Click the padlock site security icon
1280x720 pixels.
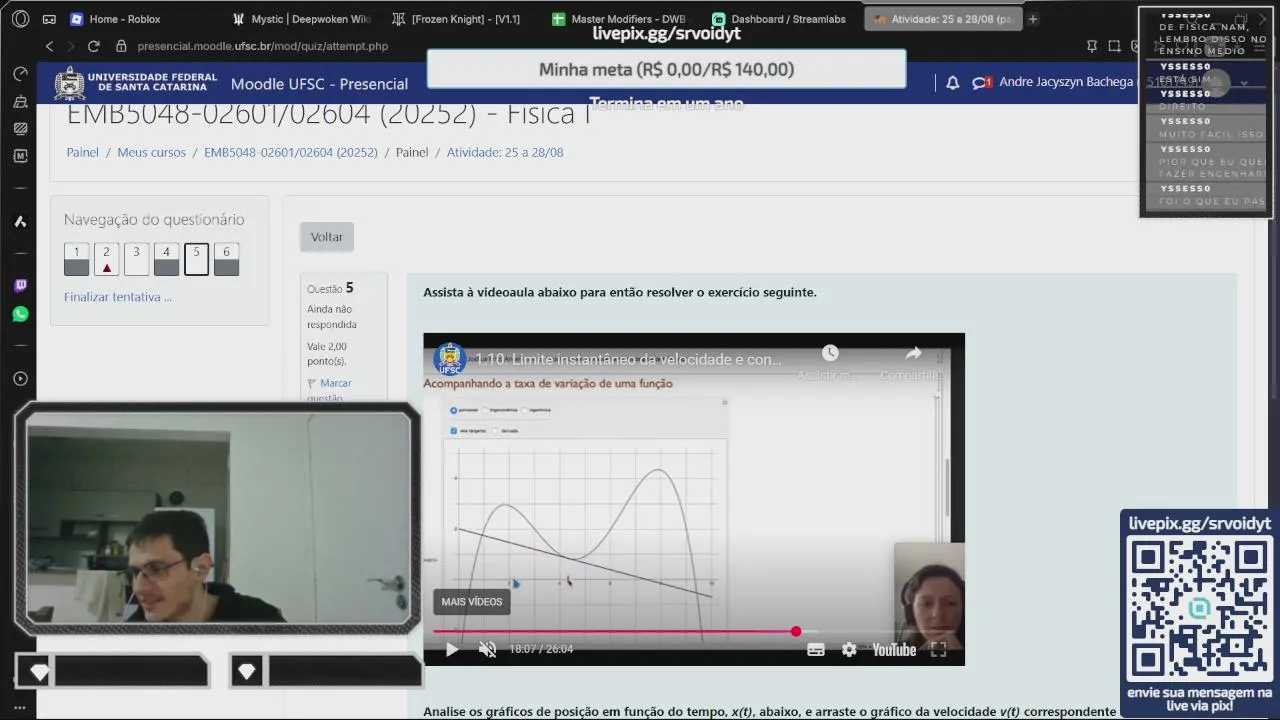(121, 46)
